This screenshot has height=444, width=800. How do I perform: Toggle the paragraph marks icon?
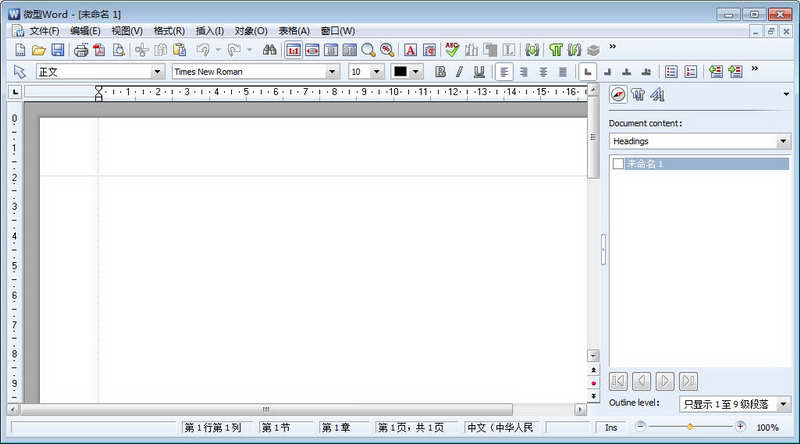pos(556,50)
